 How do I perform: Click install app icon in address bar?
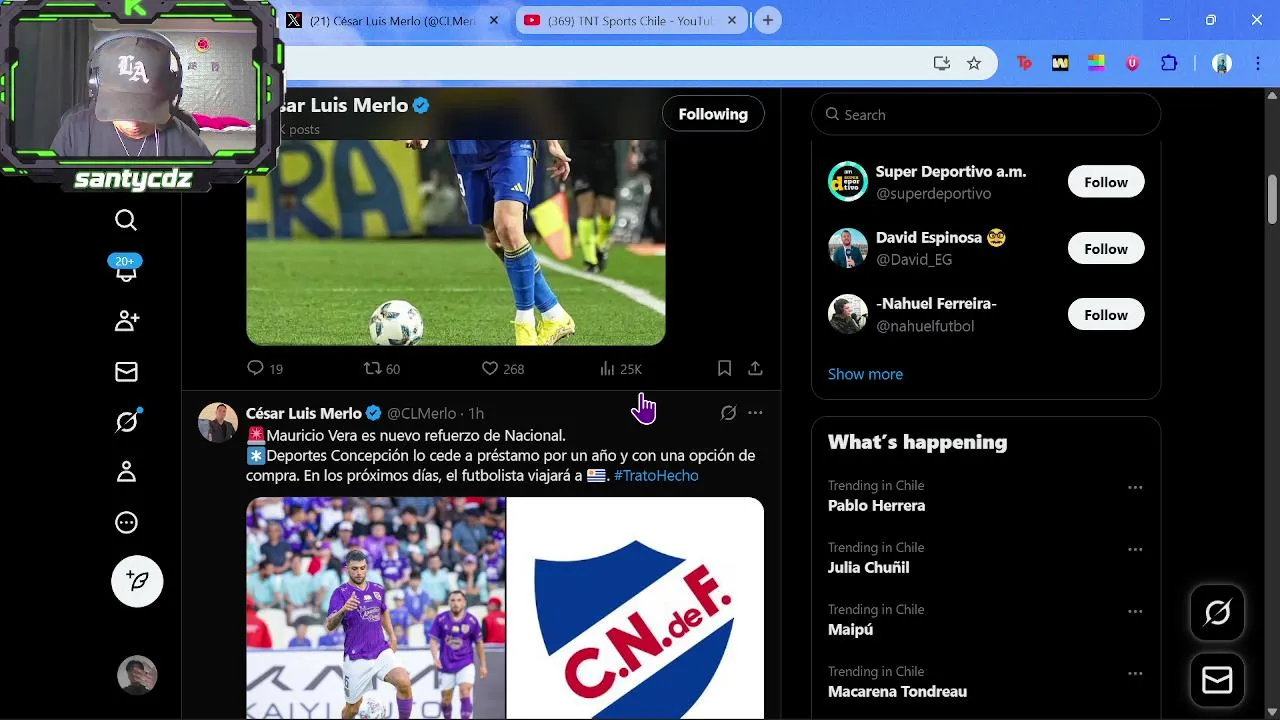click(x=941, y=63)
